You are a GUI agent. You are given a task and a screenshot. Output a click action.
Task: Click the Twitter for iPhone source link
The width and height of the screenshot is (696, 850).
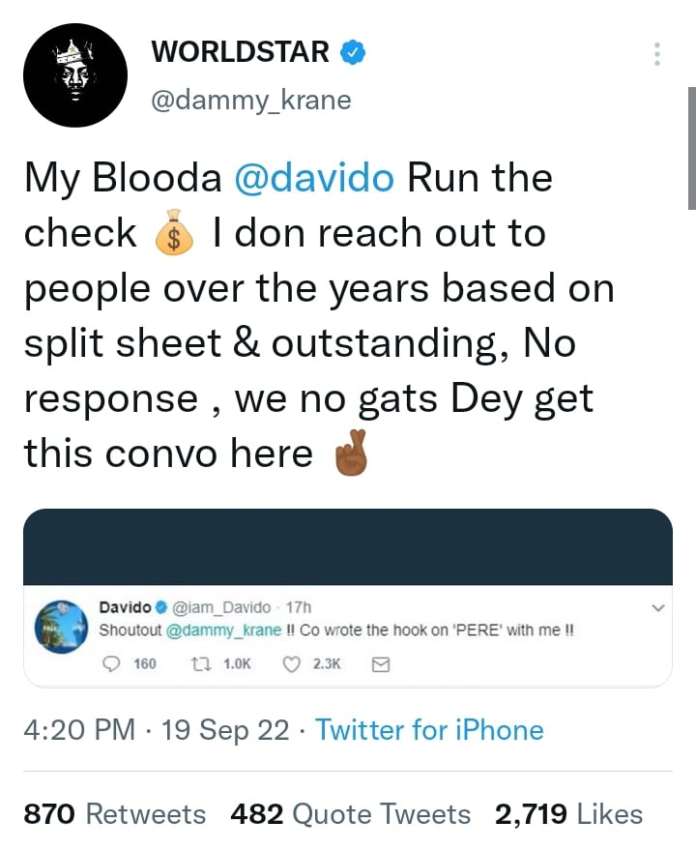pos(429,730)
